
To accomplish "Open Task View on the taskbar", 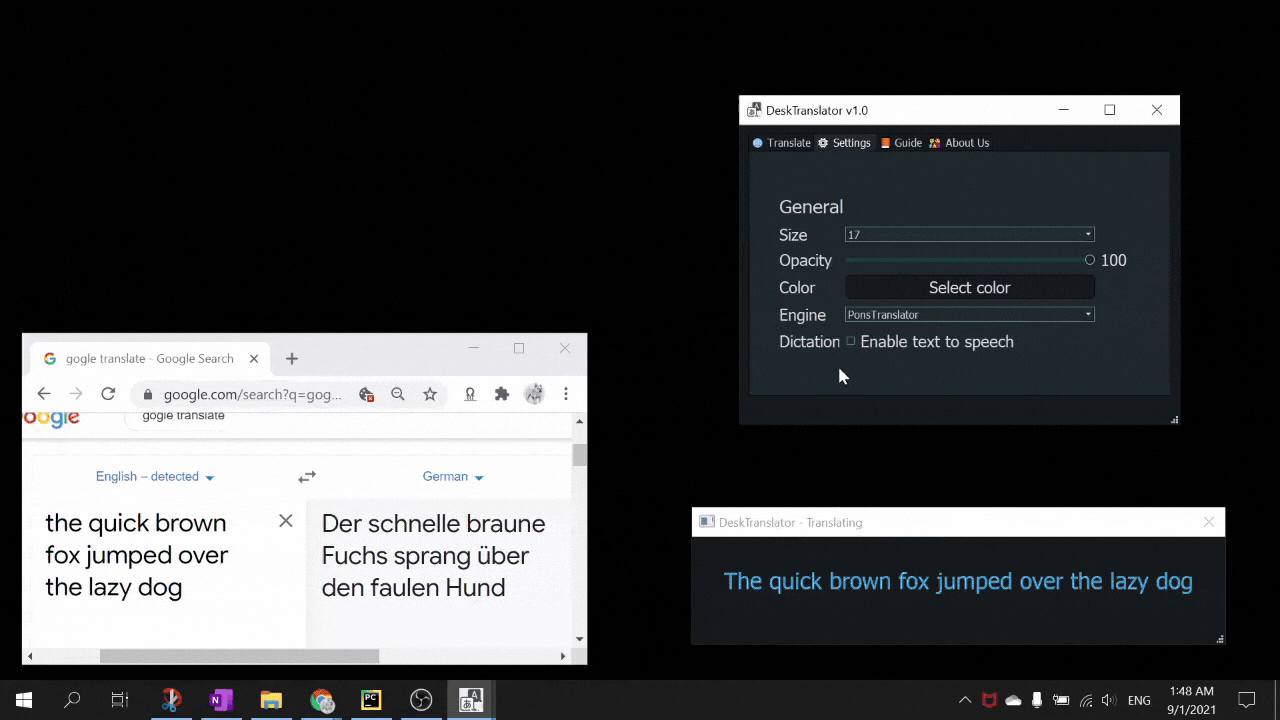I will click(120, 700).
